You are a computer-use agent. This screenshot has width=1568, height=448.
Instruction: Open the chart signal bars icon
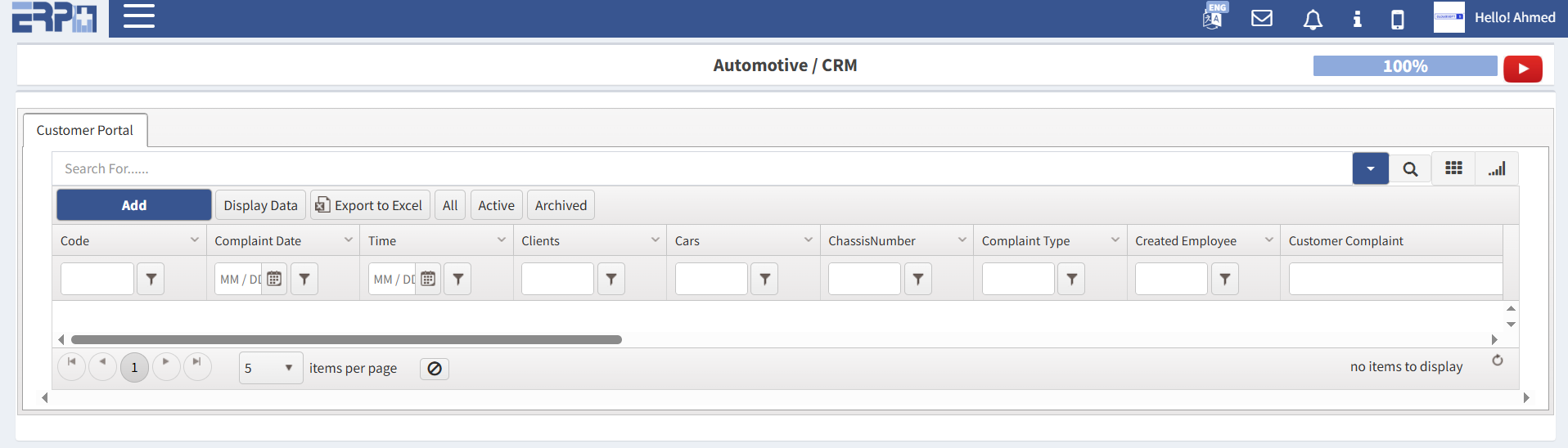pos(1496,168)
